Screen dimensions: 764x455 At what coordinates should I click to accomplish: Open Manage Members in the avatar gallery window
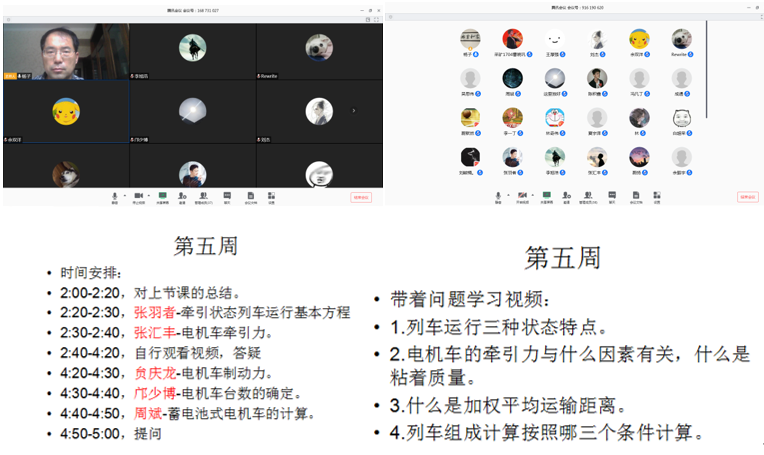point(588,197)
